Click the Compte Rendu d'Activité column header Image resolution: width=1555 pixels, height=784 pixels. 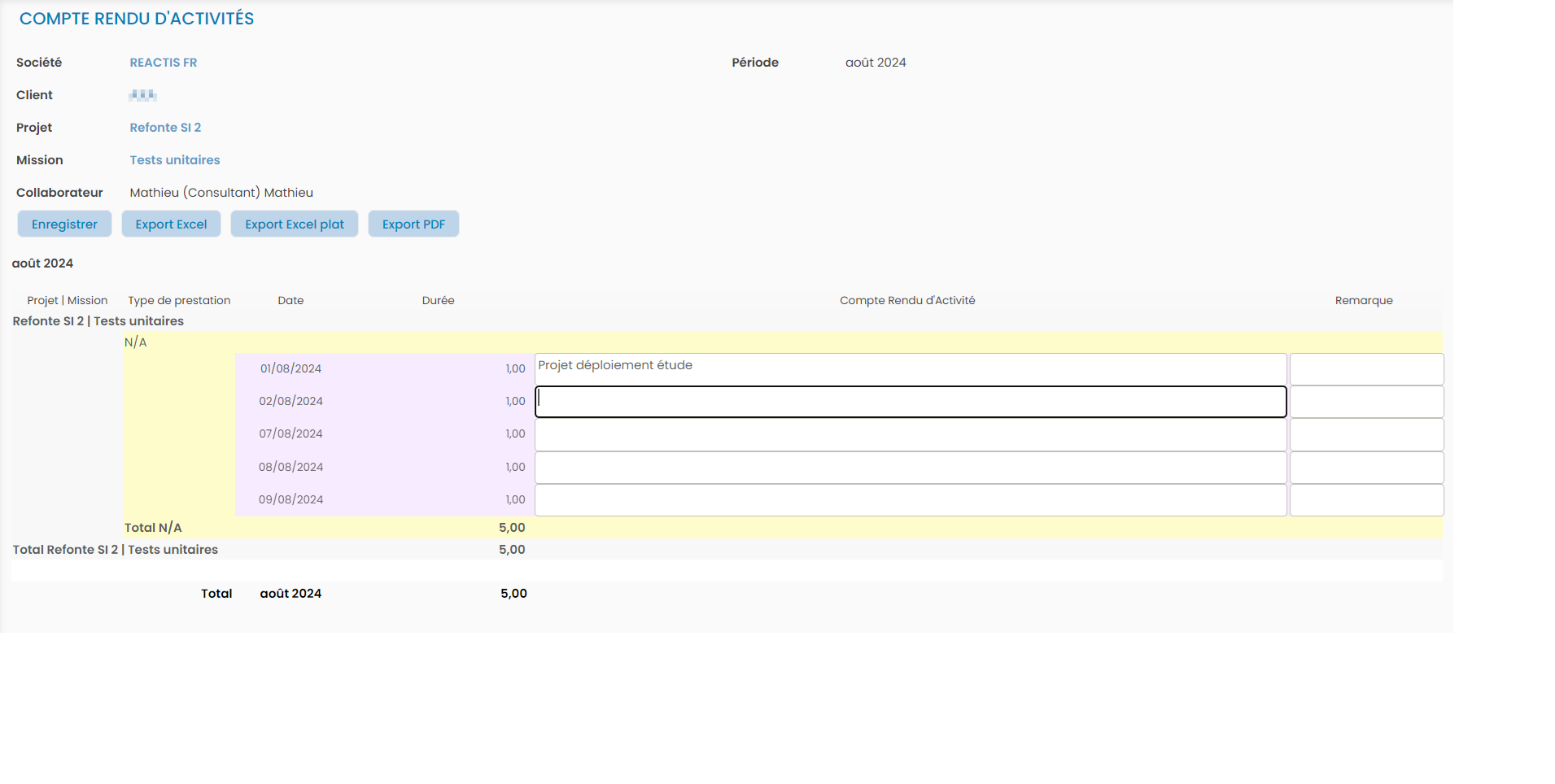(906, 301)
